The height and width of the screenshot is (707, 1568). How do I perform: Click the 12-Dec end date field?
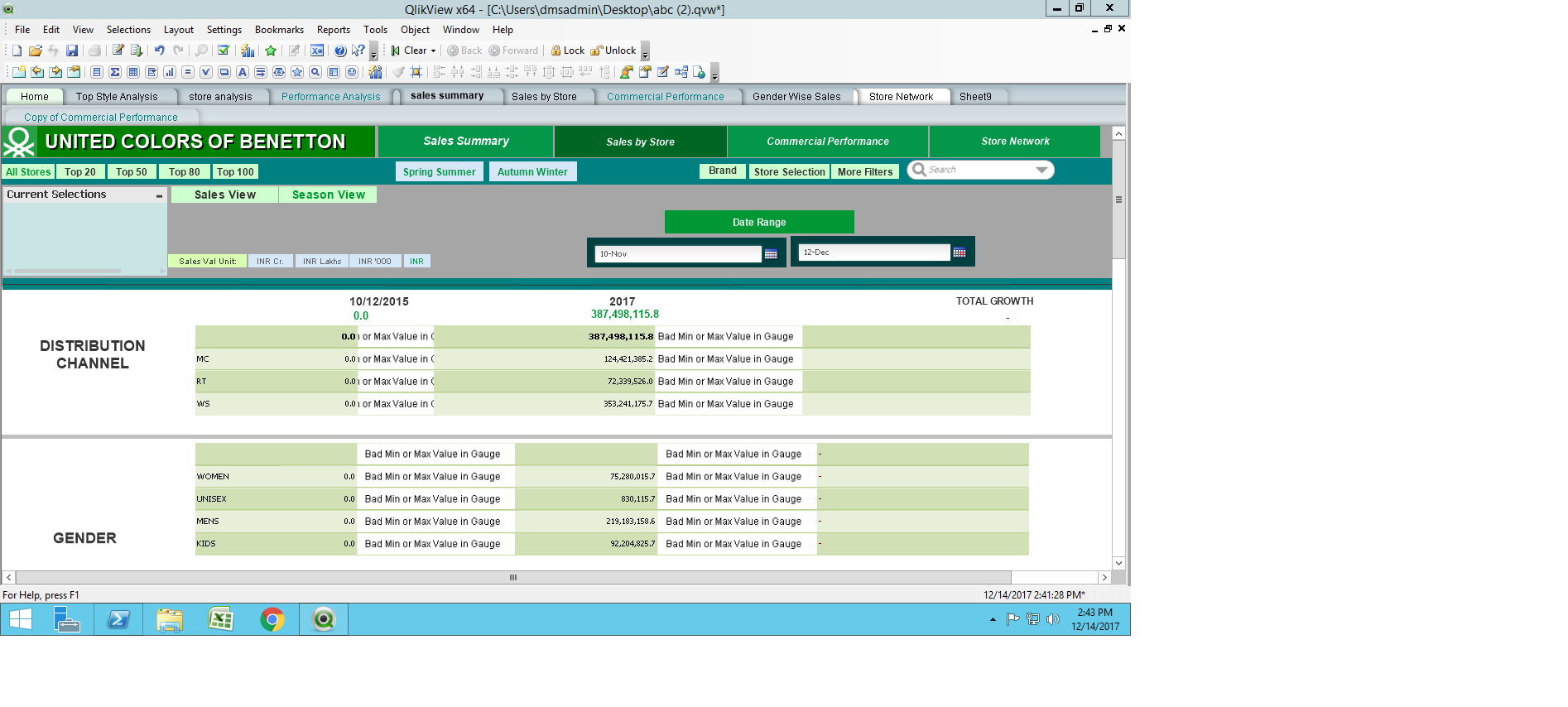pyautogui.click(x=874, y=252)
